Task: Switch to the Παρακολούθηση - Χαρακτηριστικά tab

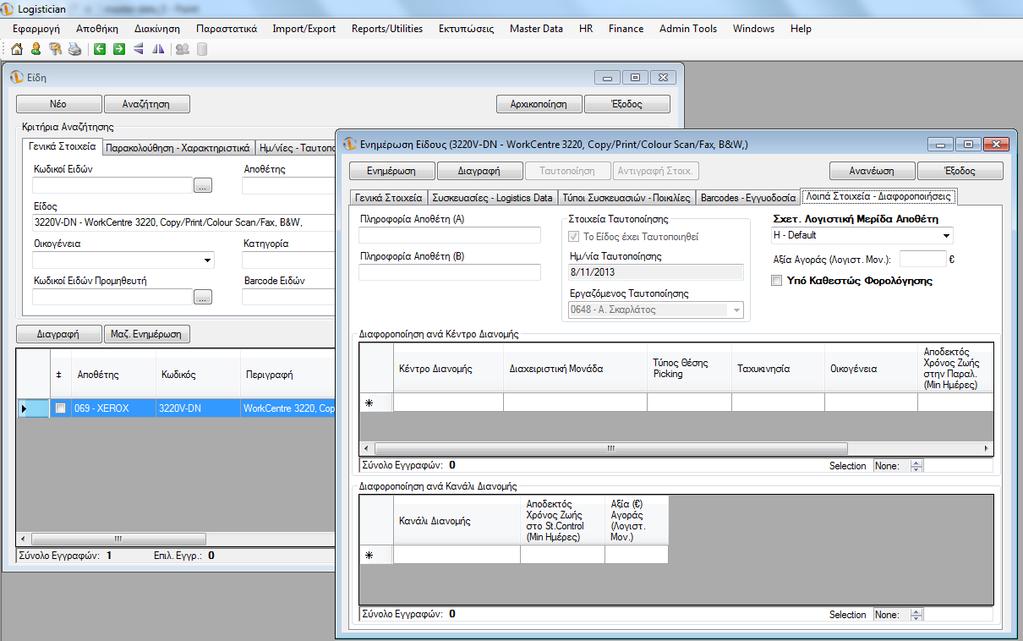Action: (177, 148)
